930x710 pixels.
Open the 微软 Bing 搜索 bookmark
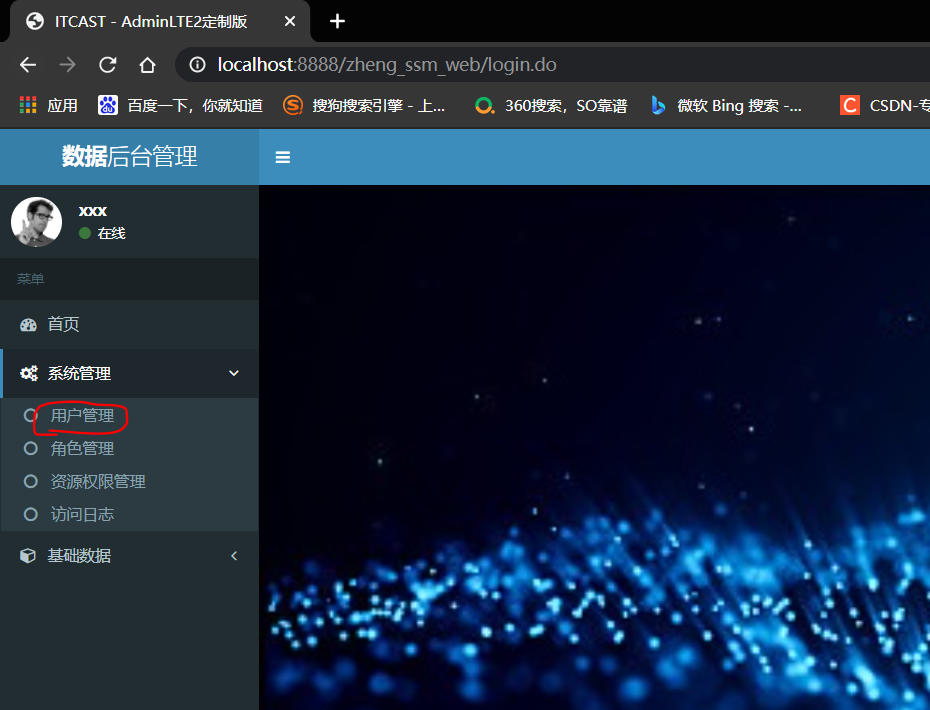727,106
